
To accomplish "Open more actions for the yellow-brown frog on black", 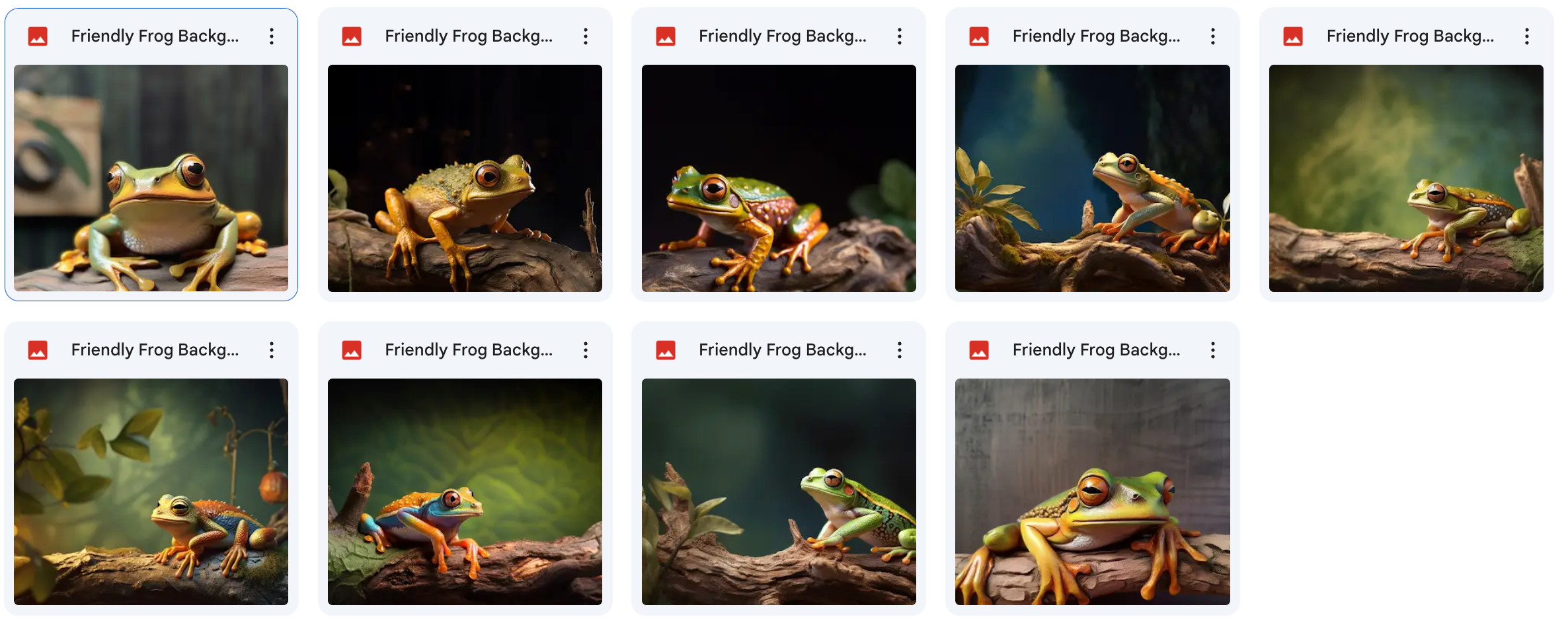I will [586, 36].
